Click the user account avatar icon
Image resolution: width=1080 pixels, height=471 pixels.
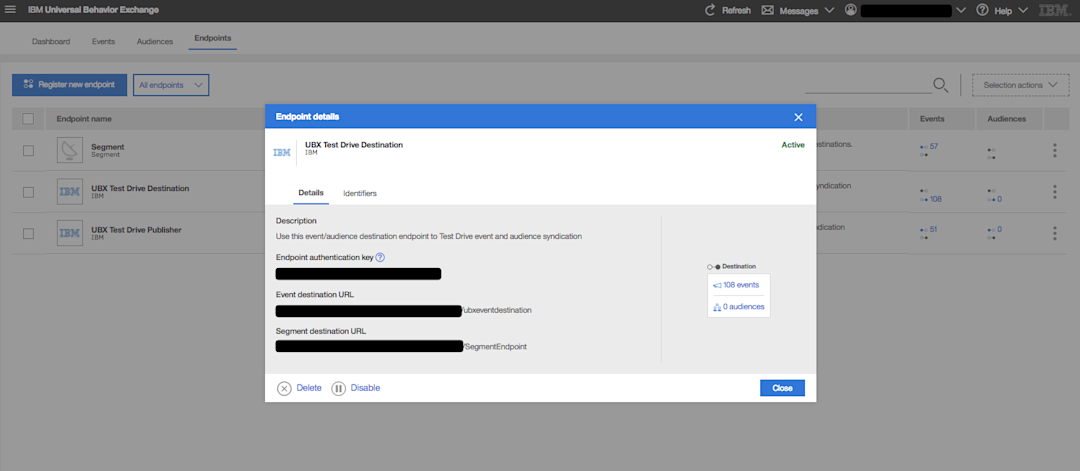pyautogui.click(x=851, y=10)
